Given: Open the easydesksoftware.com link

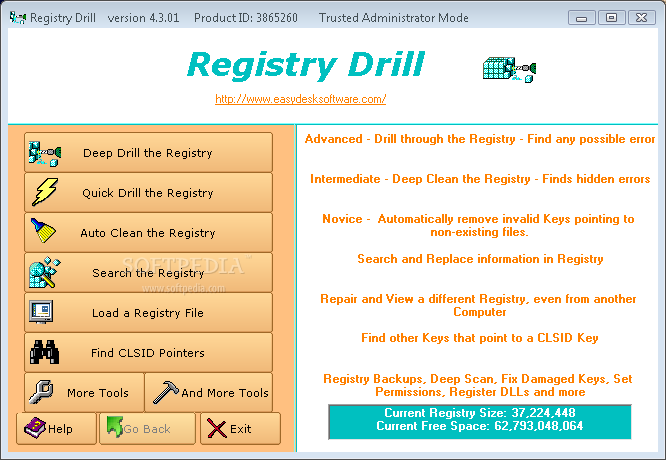Looking at the screenshot, I should coord(300,99).
